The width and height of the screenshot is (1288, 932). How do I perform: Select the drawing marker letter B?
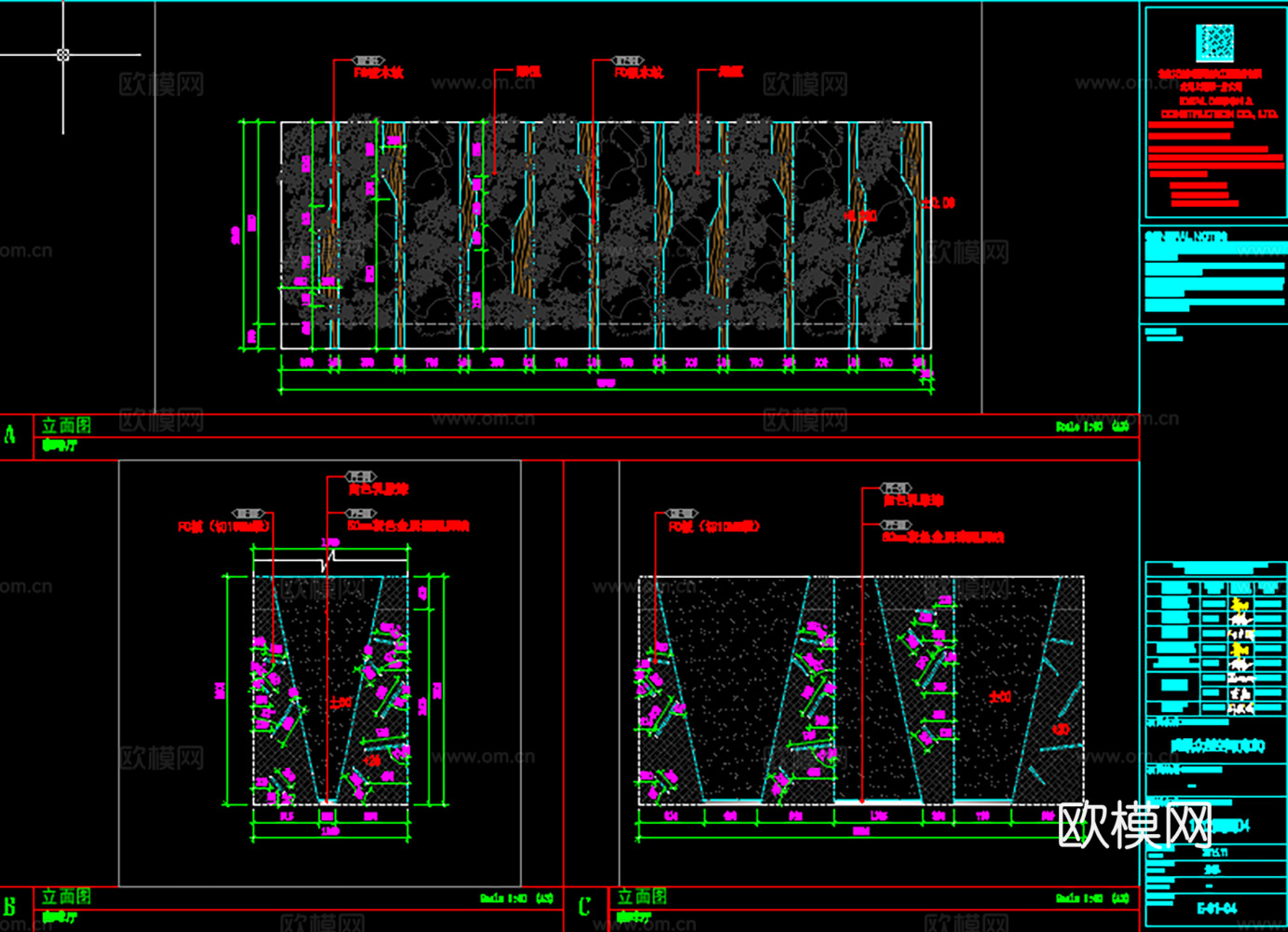[x=10, y=907]
